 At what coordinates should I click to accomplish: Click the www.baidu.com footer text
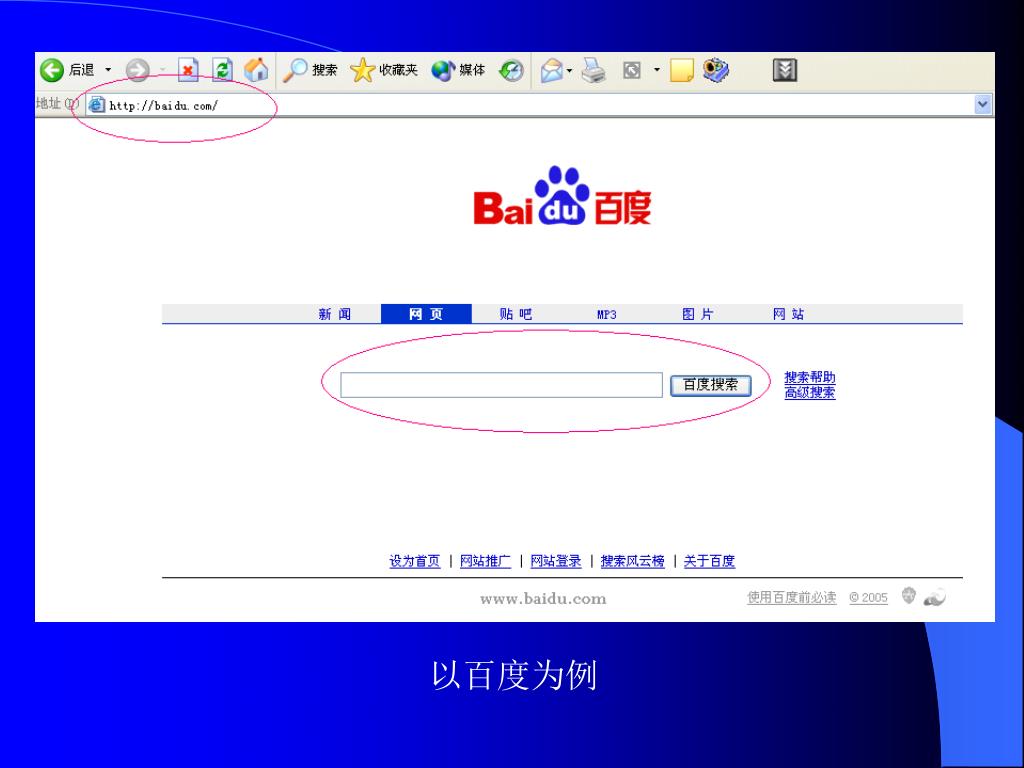[543, 599]
